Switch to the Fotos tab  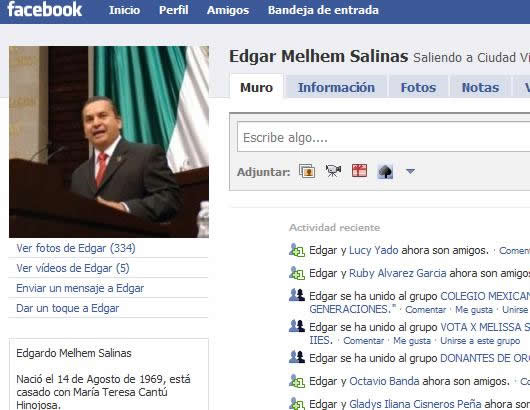[x=418, y=88]
